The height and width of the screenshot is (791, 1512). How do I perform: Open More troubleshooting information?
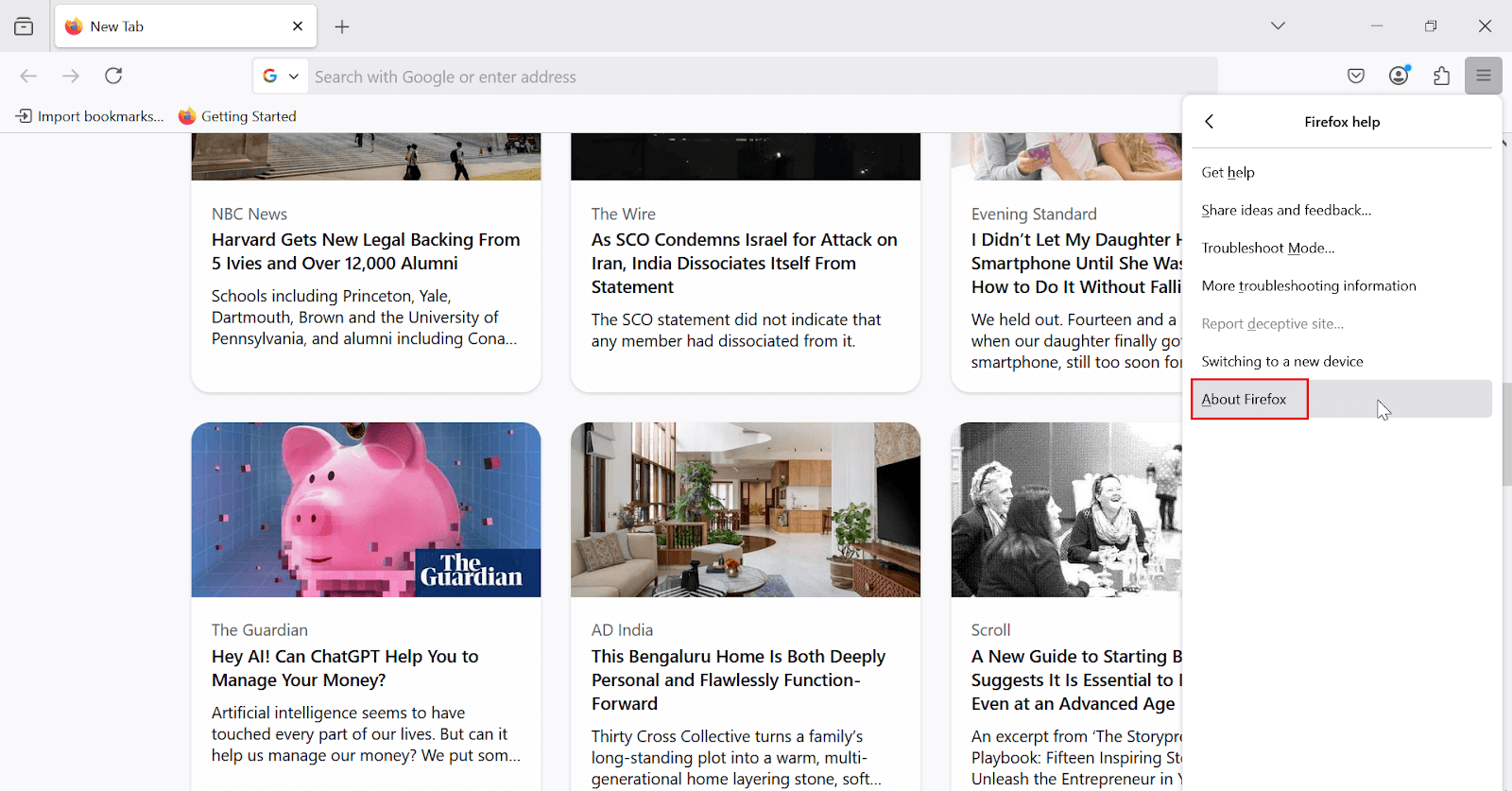pyautogui.click(x=1308, y=286)
